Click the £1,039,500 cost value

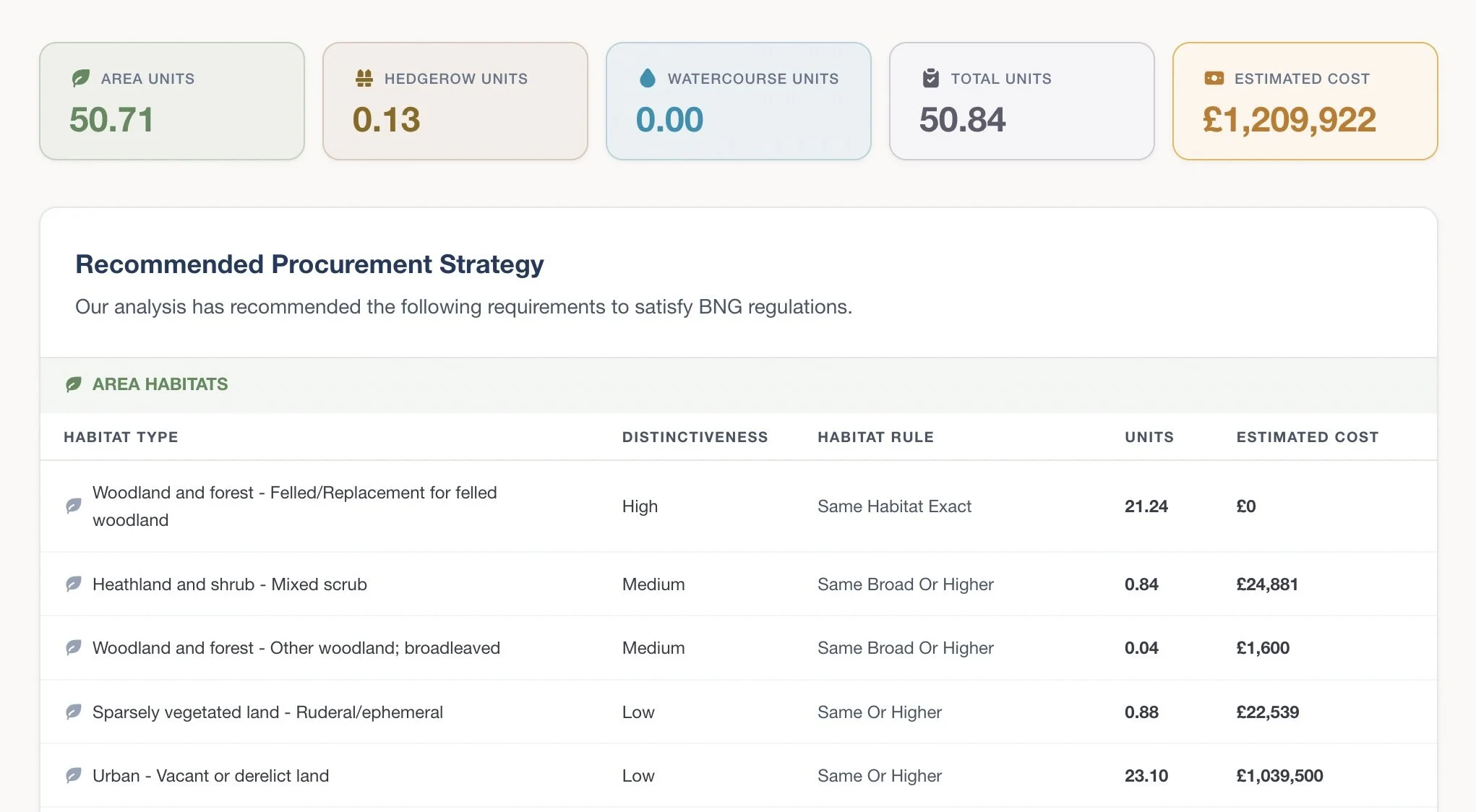point(1279,776)
